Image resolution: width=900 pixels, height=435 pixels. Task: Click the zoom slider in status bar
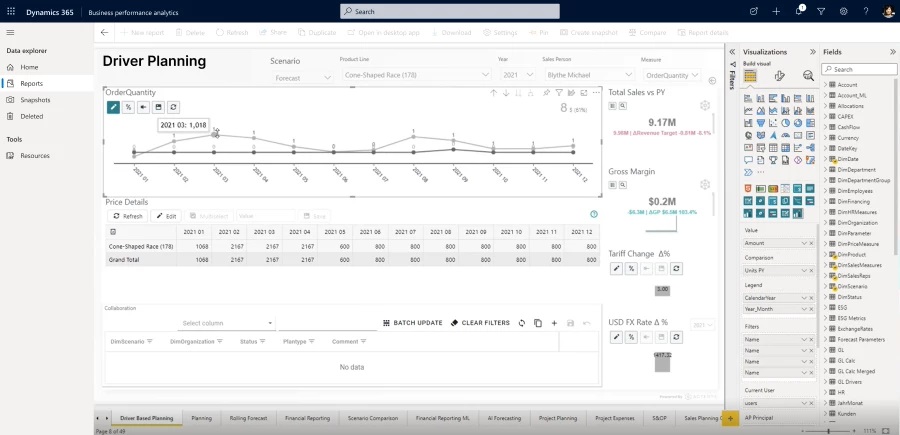pyautogui.click(x=830, y=430)
